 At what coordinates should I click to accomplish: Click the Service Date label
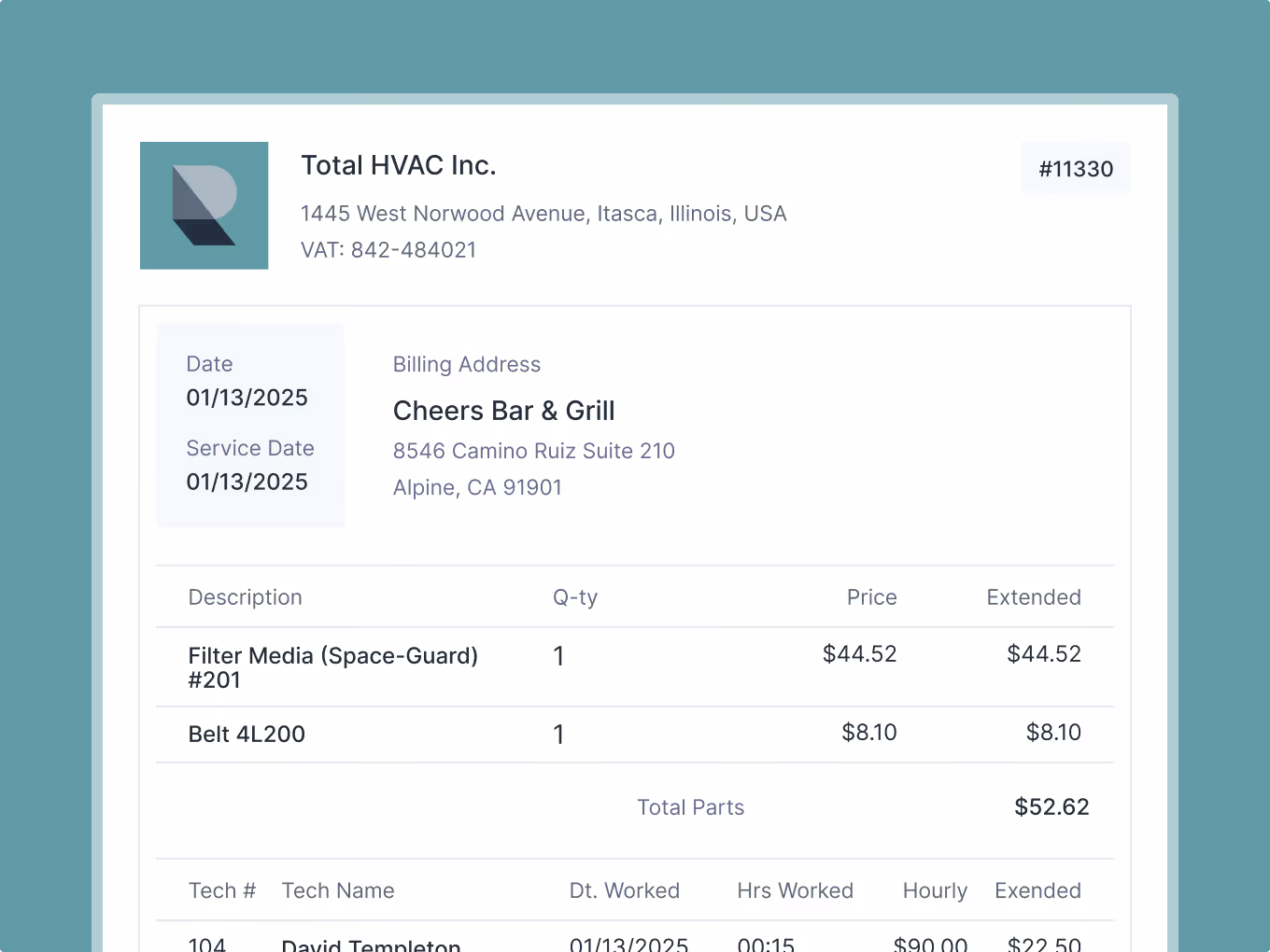coord(250,448)
